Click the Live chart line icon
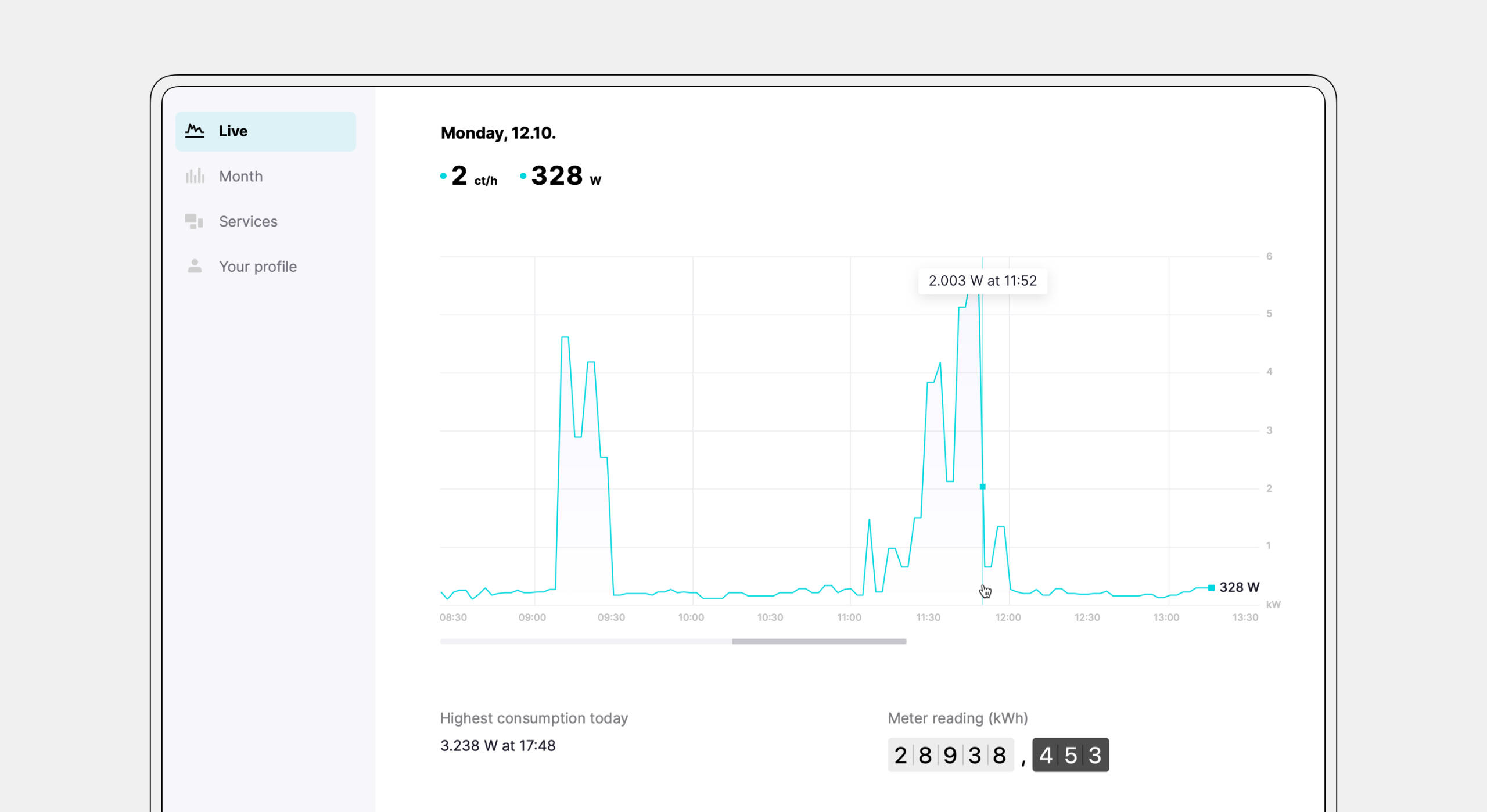This screenshot has height=812, width=1487. tap(195, 131)
